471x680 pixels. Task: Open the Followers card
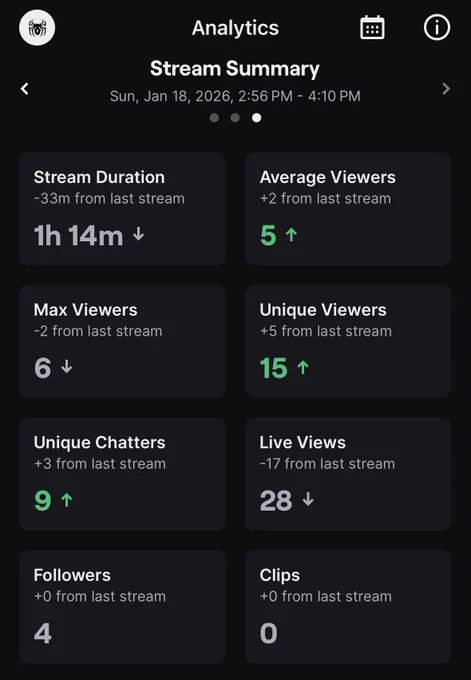(x=122, y=607)
